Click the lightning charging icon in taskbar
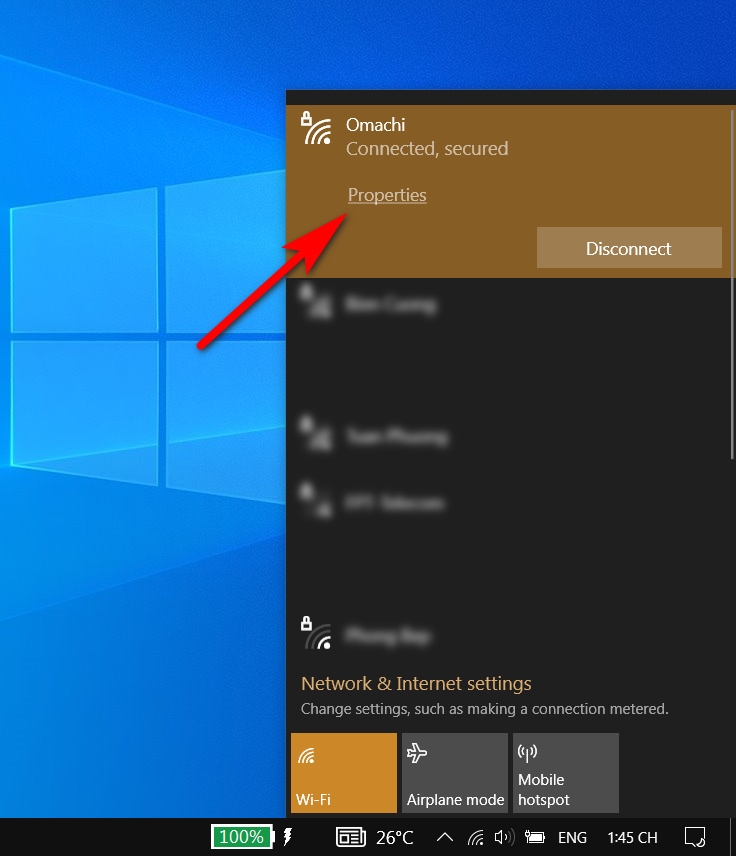This screenshot has width=736, height=856. 287,836
